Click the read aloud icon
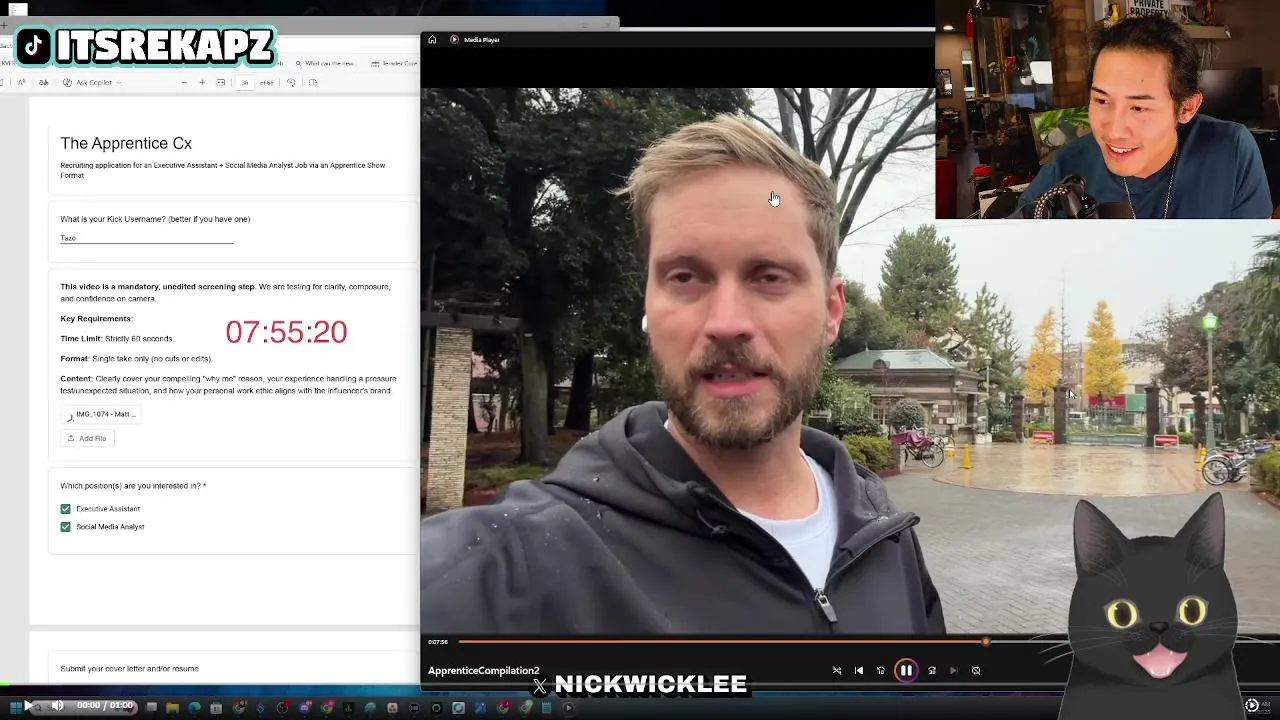Viewport: 1280px width, 720px height. (x=22, y=83)
